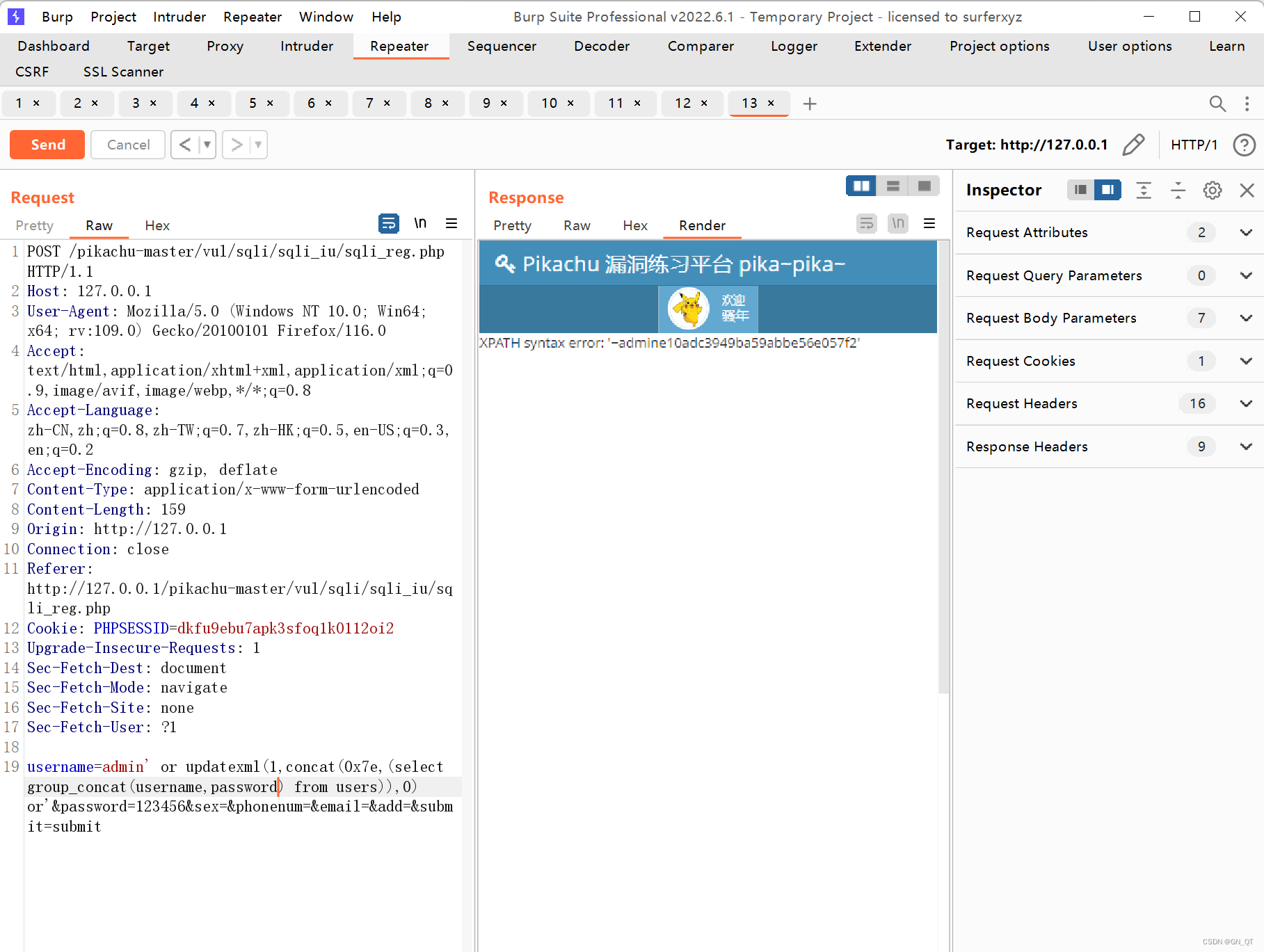Open Repeater three-dot options menu
The width and height of the screenshot is (1264, 952).
click(1247, 104)
